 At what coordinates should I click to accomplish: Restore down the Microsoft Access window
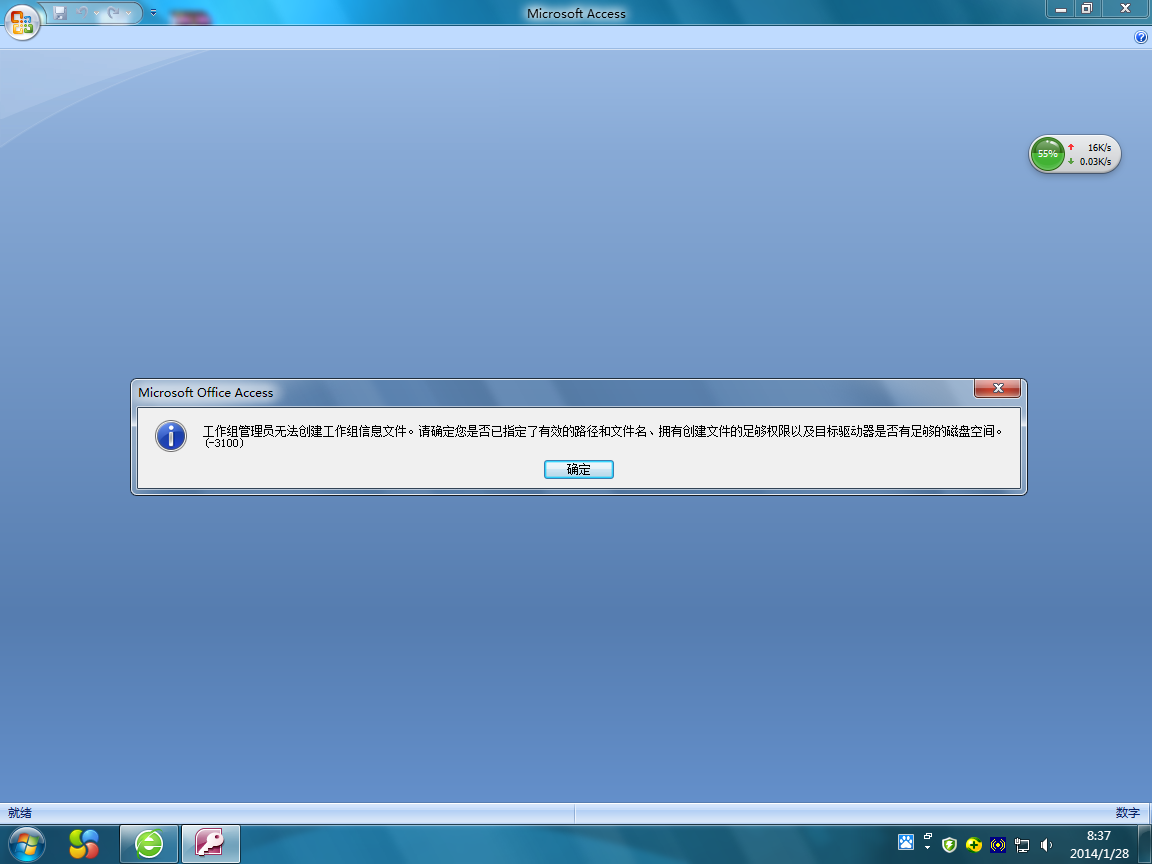[1087, 9]
